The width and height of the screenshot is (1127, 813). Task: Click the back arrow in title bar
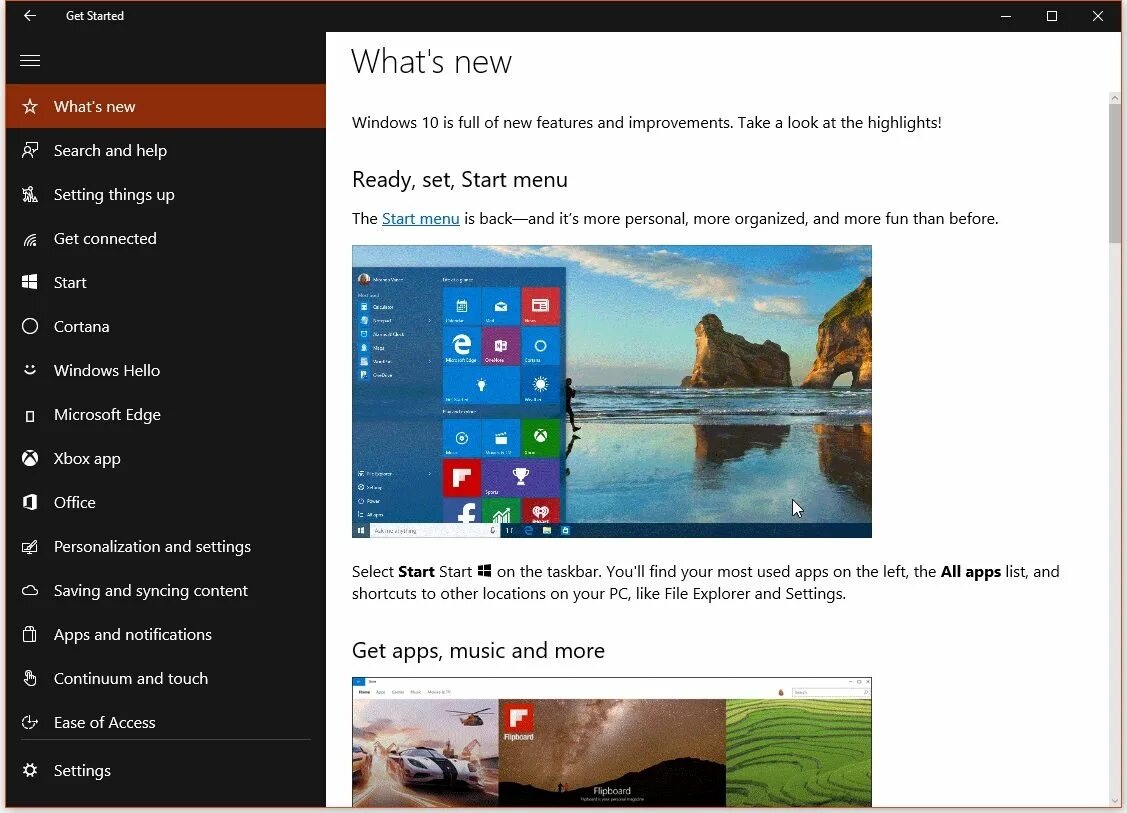29,16
